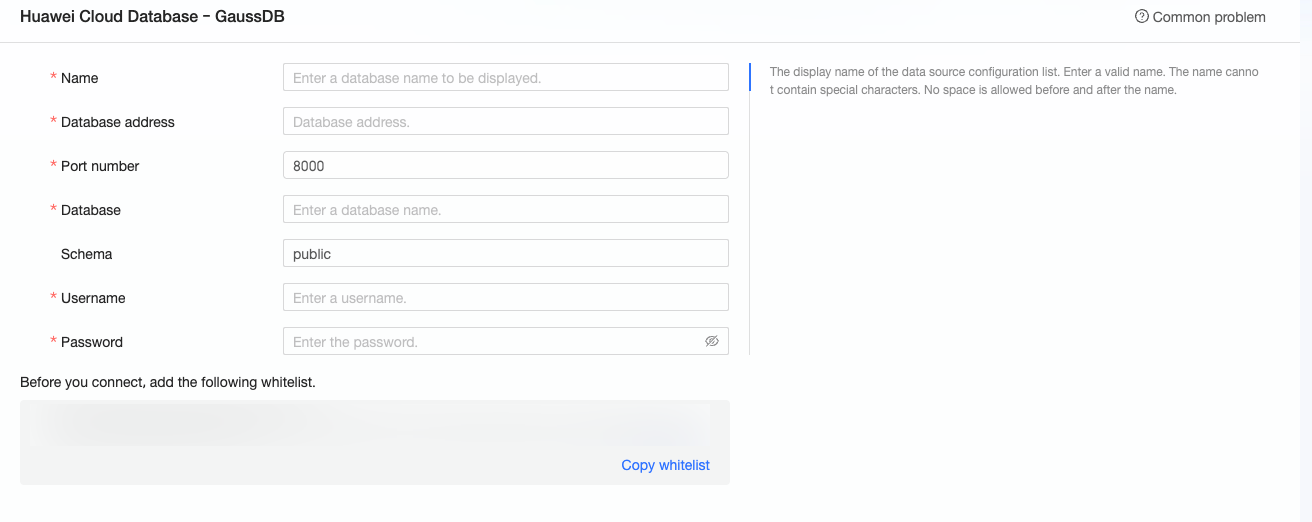Image resolution: width=1312 pixels, height=522 pixels.
Task: Click the Copy whitelist link
Action: 665,465
